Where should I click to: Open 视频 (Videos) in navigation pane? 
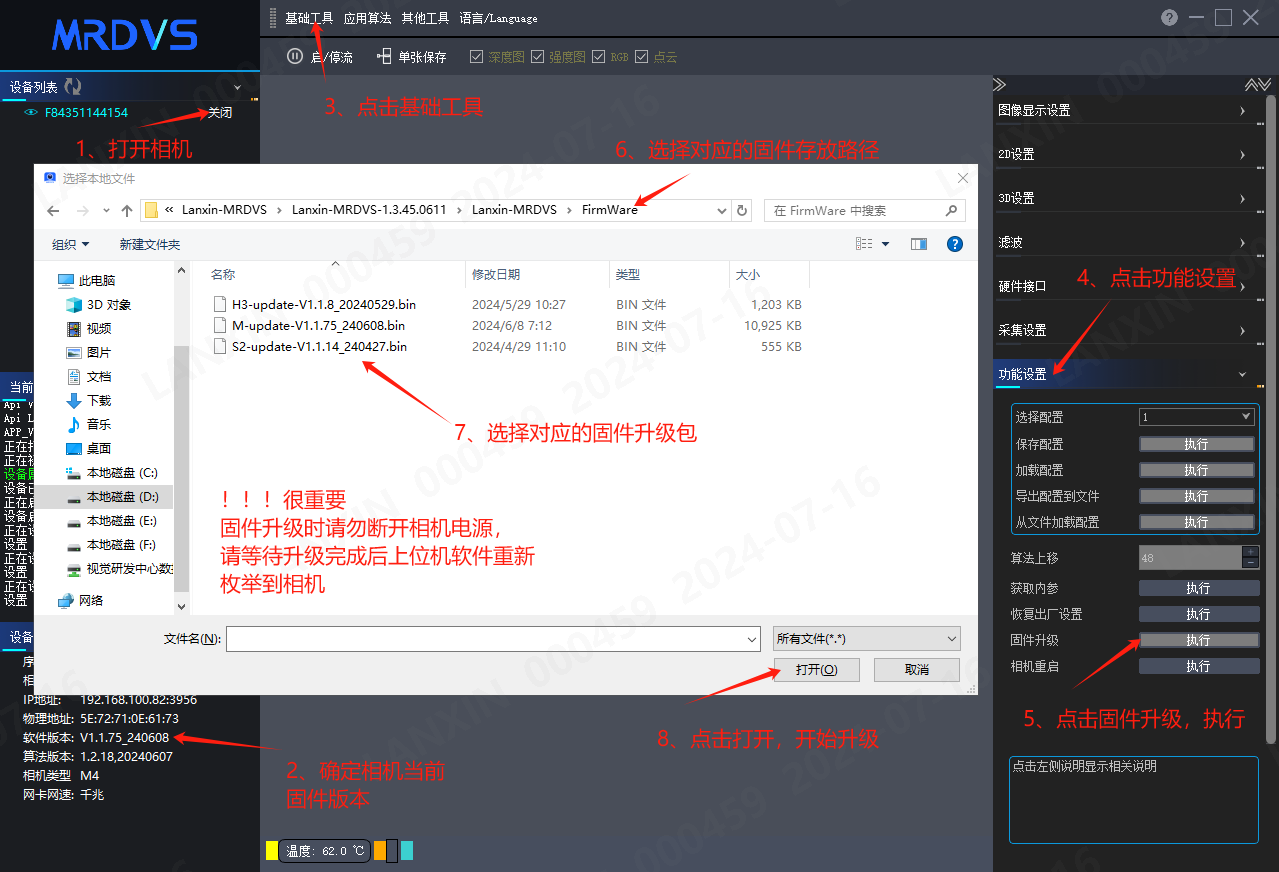(x=89, y=329)
